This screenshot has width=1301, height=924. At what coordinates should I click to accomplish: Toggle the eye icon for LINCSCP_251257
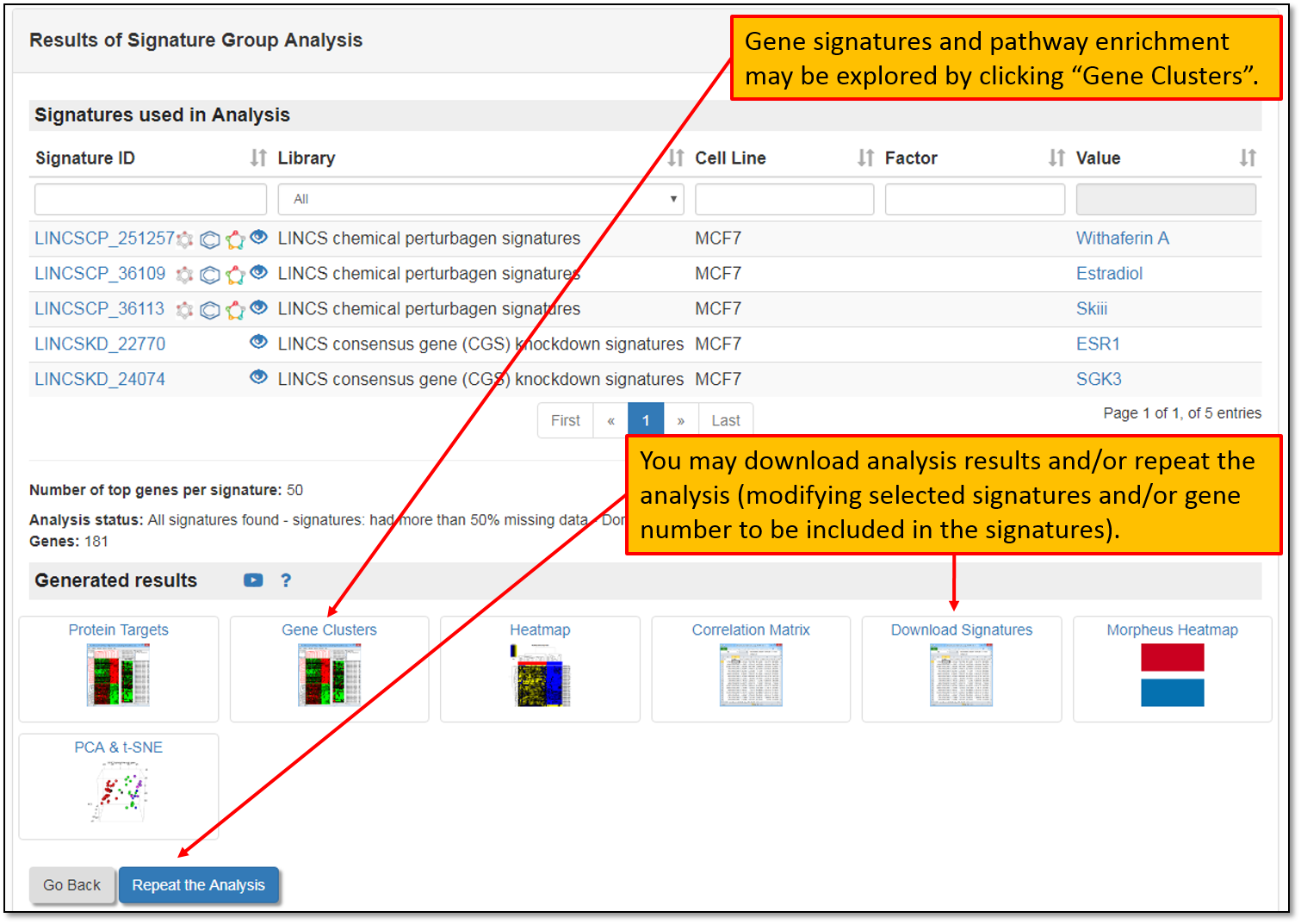(x=258, y=237)
